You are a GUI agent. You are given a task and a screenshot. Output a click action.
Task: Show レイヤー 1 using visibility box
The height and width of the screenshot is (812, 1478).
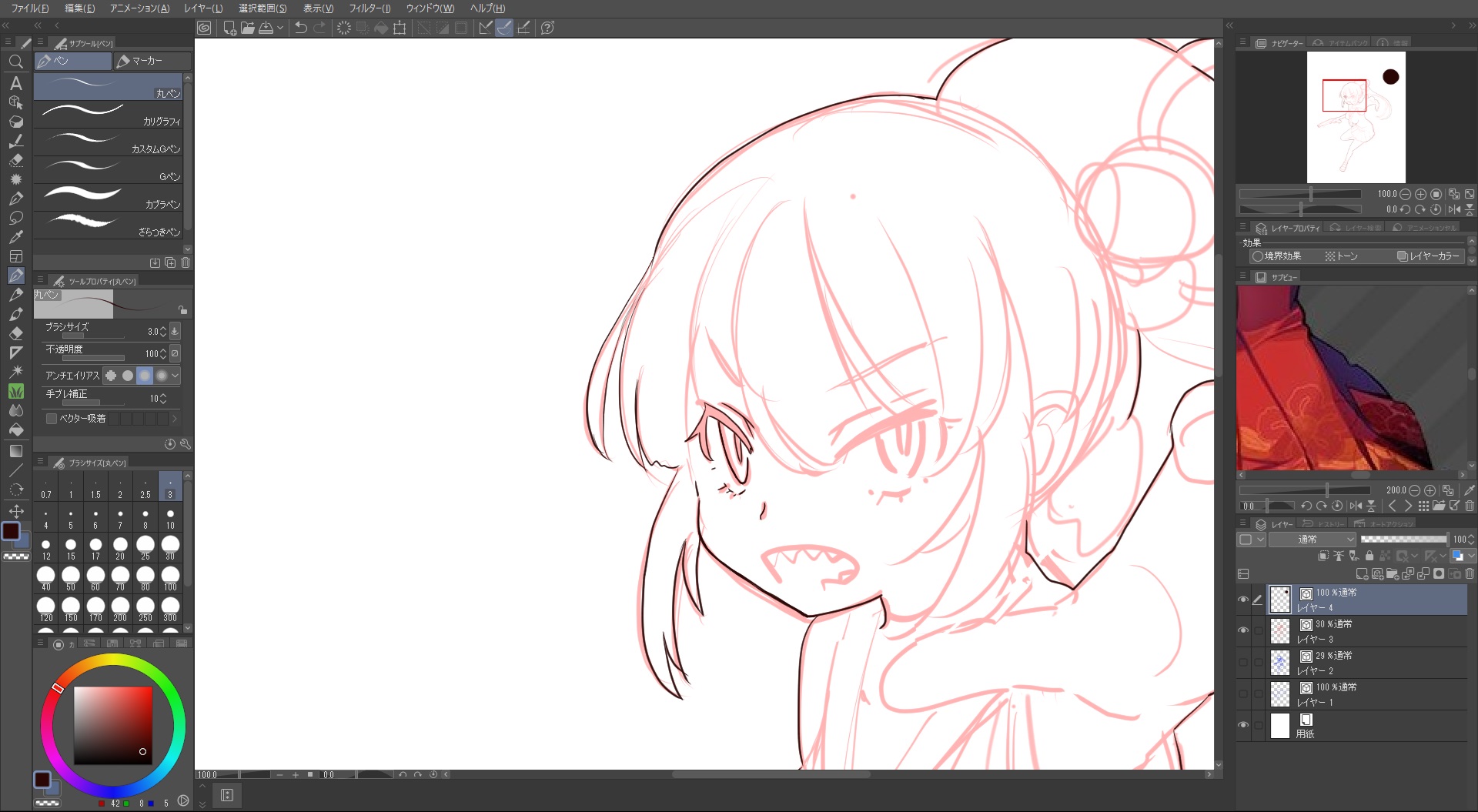[x=1243, y=694]
